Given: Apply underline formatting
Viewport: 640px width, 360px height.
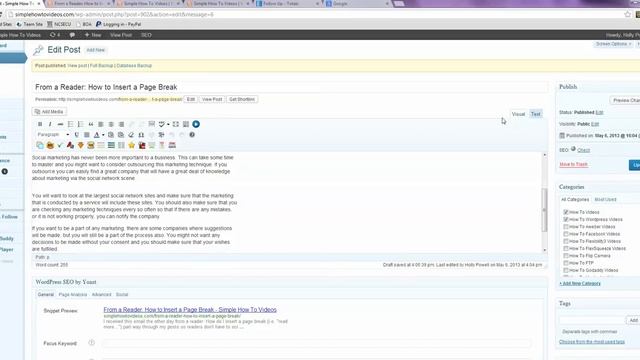Looking at the screenshot, I should pos(76,135).
